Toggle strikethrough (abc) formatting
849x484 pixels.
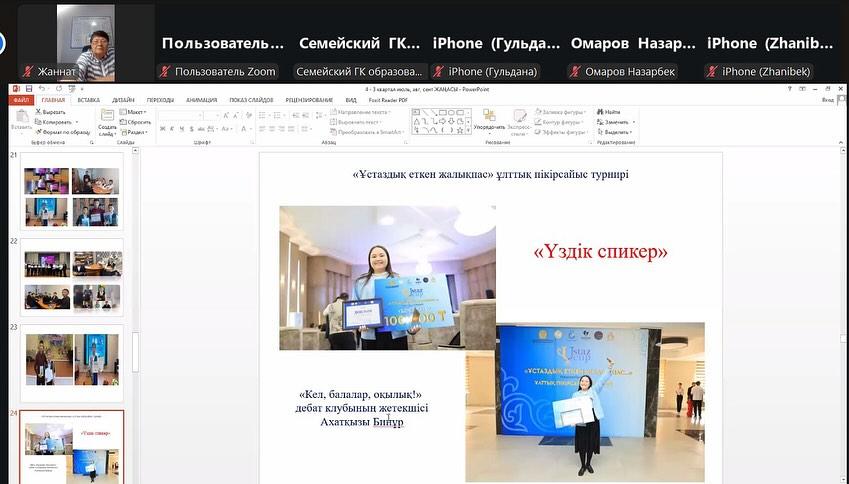coord(201,129)
